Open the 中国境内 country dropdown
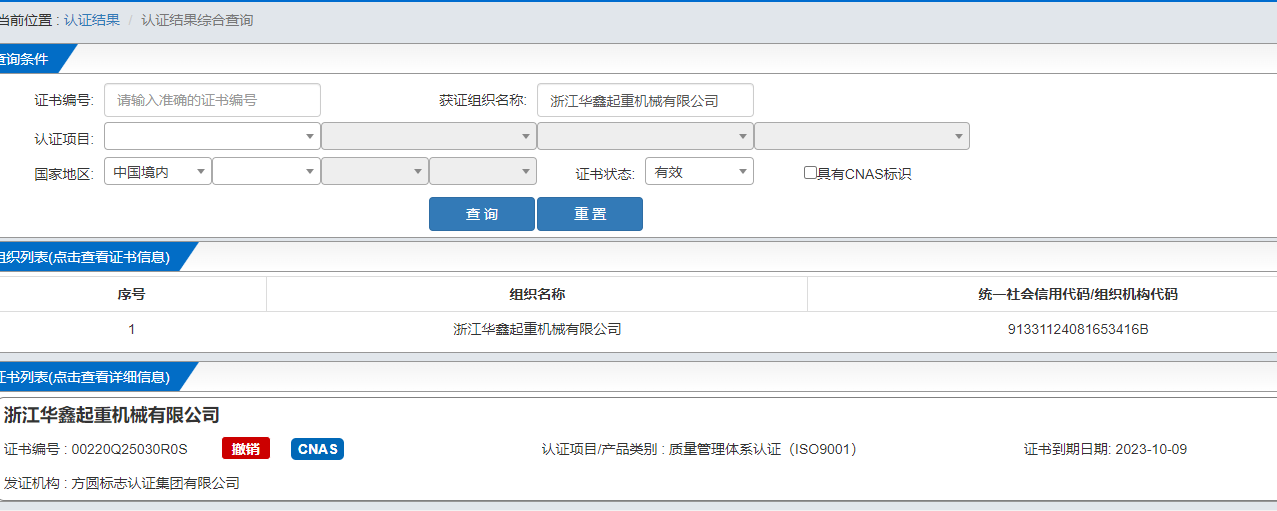Viewport: 1277px width, 511px height. (x=158, y=172)
